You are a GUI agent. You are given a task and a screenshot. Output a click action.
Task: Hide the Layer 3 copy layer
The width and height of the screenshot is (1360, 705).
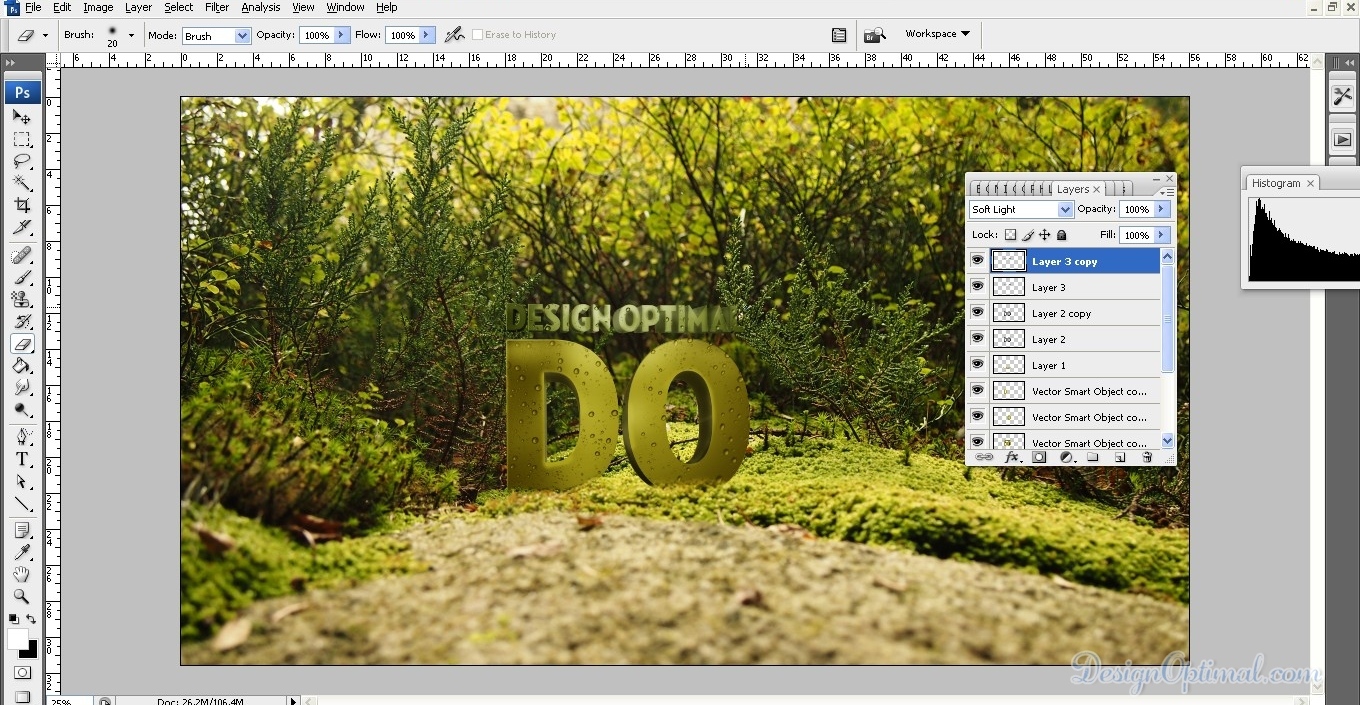pyautogui.click(x=978, y=261)
